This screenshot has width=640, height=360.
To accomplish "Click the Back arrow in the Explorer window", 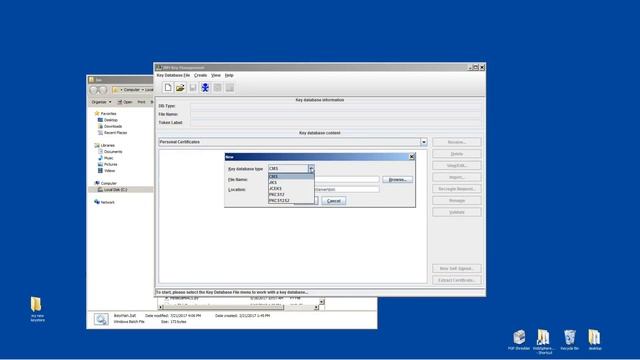I will coord(94,90).
